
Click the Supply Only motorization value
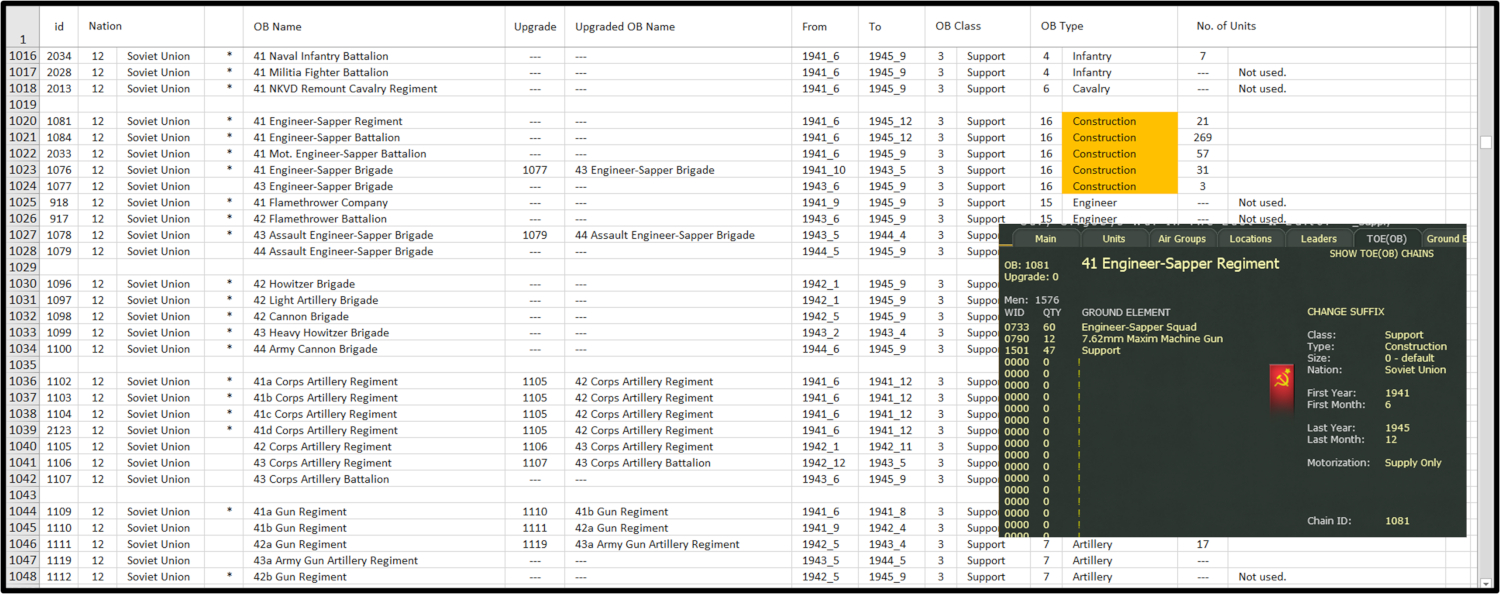point(1413,463)
